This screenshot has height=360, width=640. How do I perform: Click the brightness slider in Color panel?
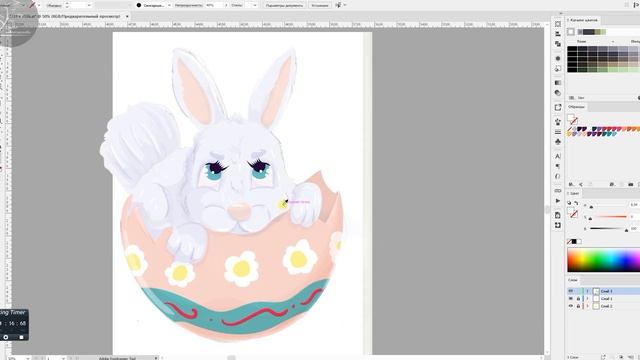click(608, 229)
